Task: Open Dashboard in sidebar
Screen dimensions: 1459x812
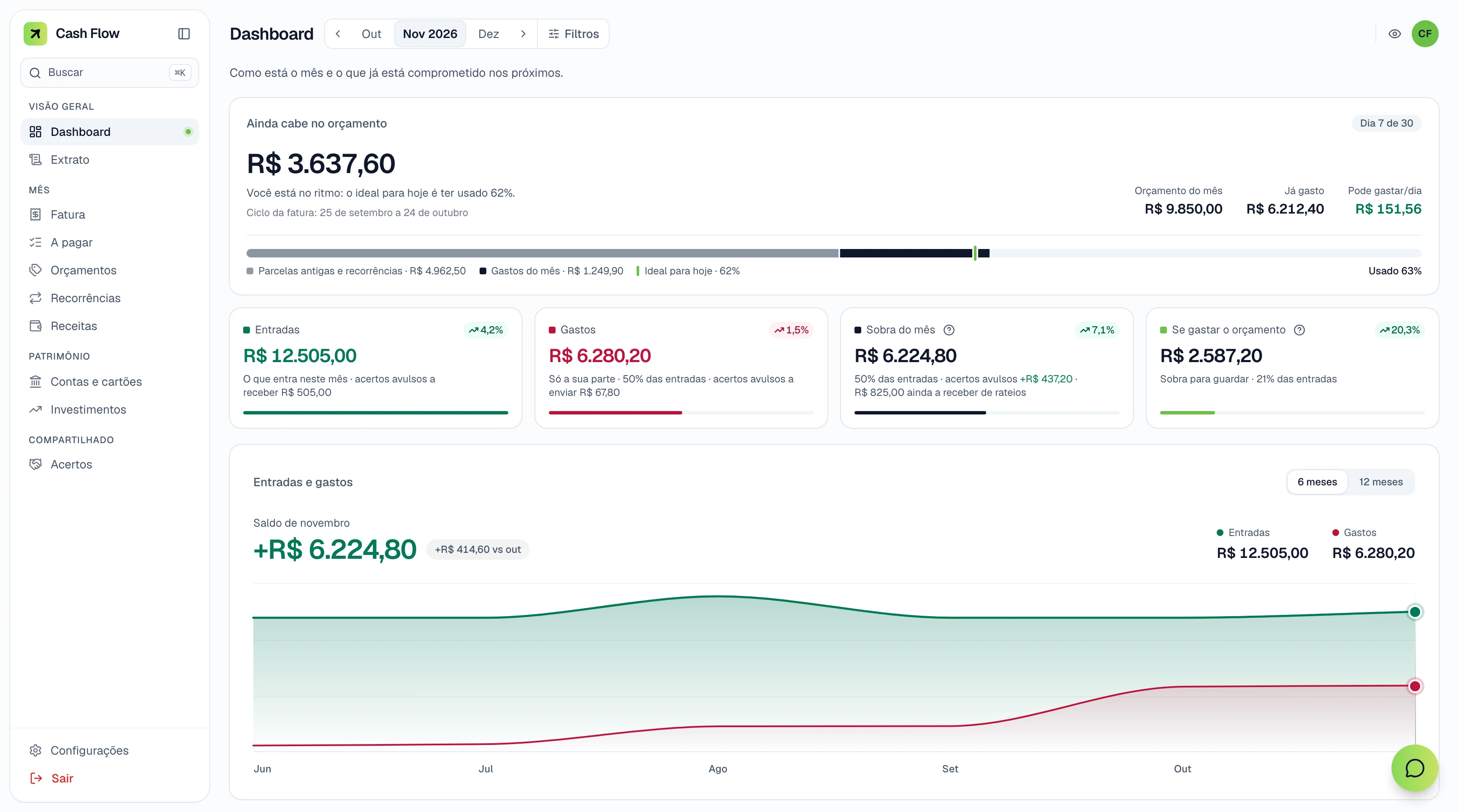Action: point(110,132)
